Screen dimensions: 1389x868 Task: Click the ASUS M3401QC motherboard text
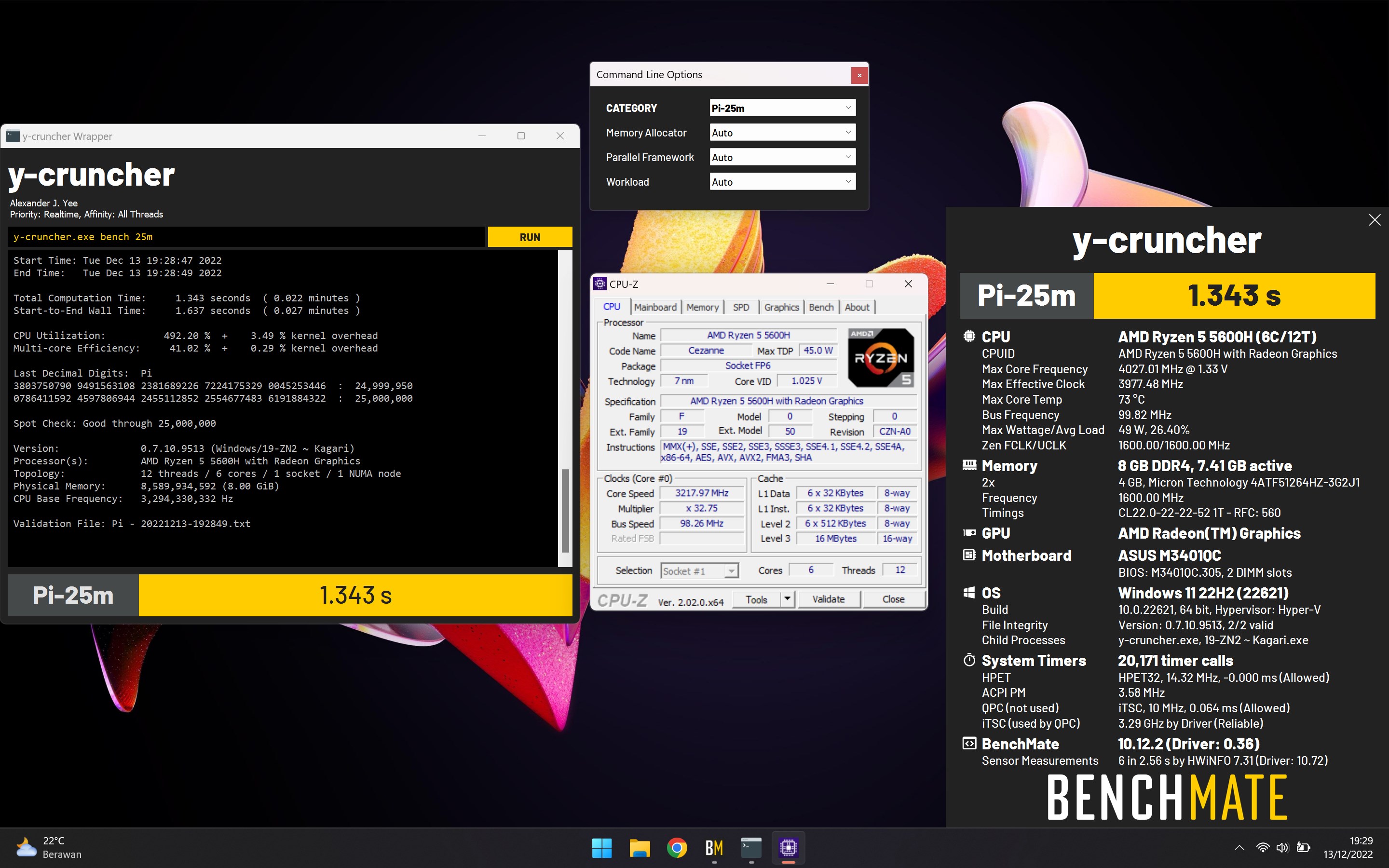tap(1169, 555)
